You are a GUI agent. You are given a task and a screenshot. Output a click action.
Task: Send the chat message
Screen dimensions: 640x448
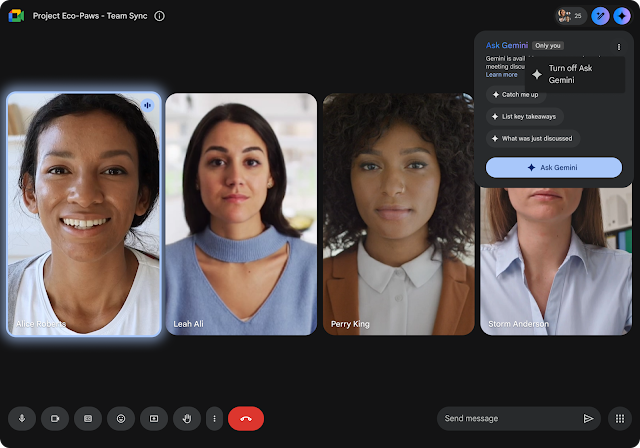588,418
